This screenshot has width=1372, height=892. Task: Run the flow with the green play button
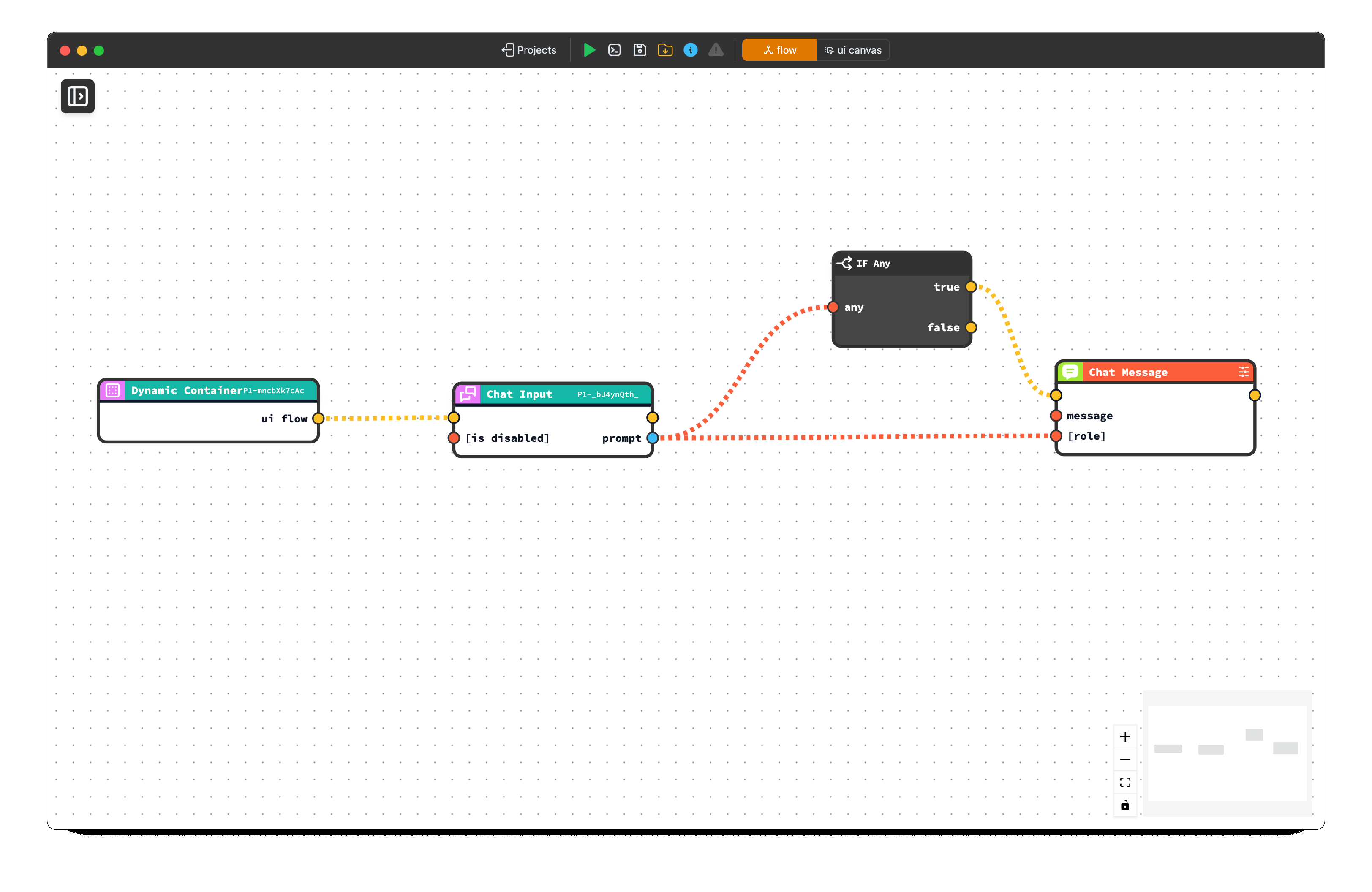click(x=588, y=50)
